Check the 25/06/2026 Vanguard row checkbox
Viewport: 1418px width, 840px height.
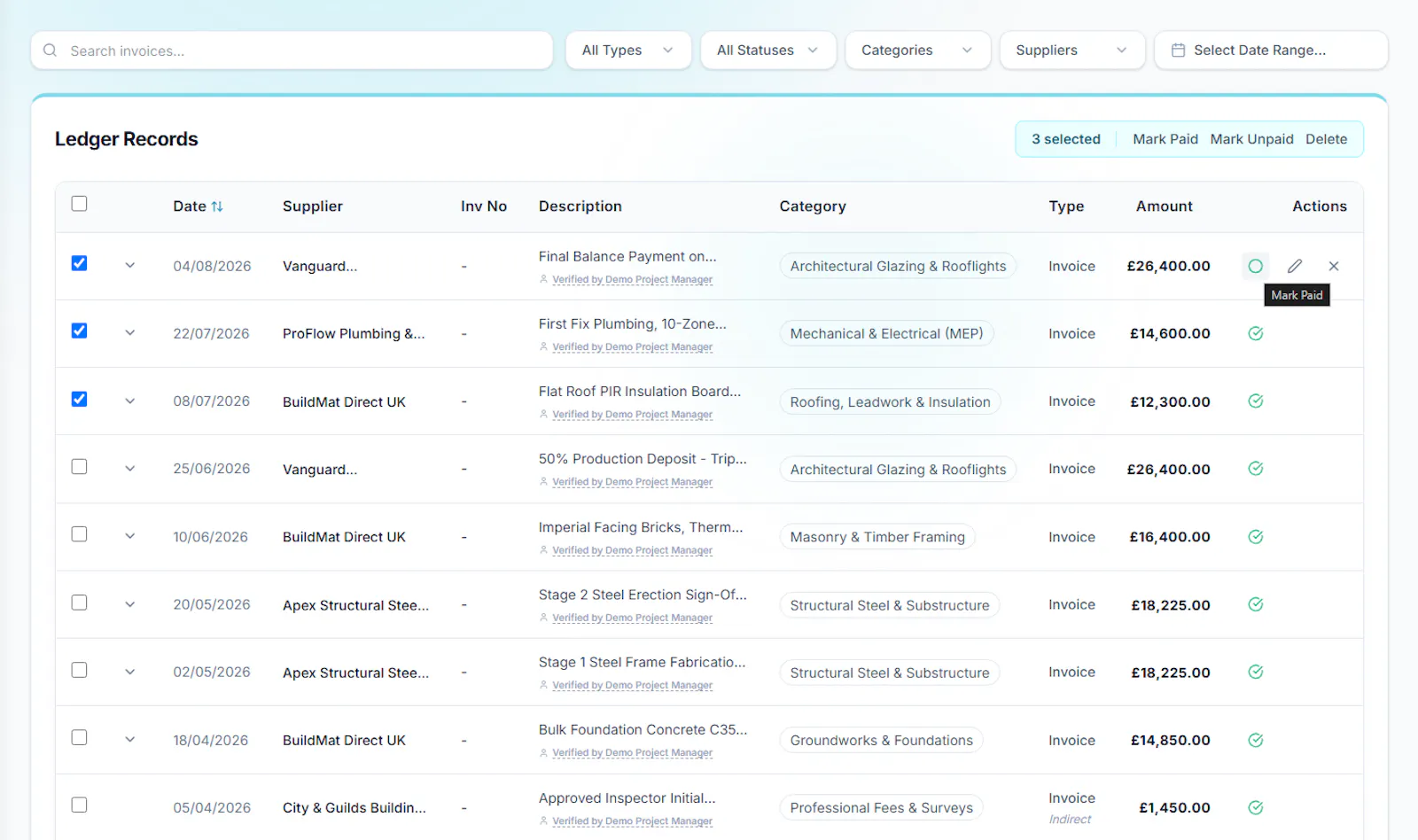click(79, 466)
